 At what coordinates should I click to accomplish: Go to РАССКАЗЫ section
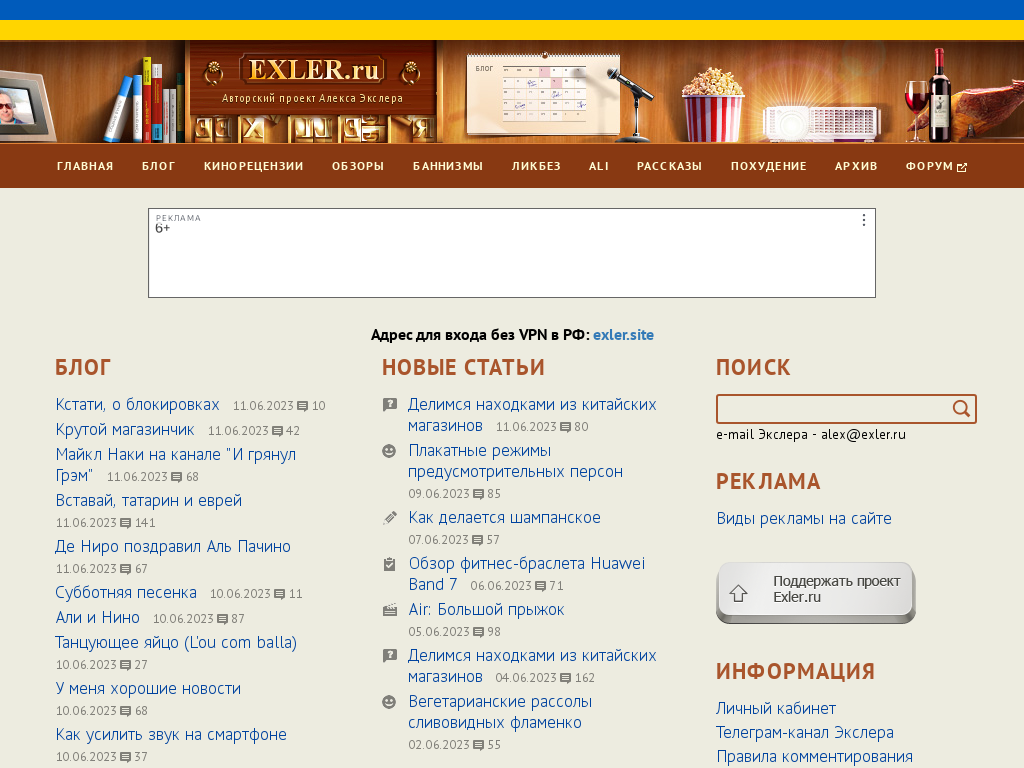669,166
